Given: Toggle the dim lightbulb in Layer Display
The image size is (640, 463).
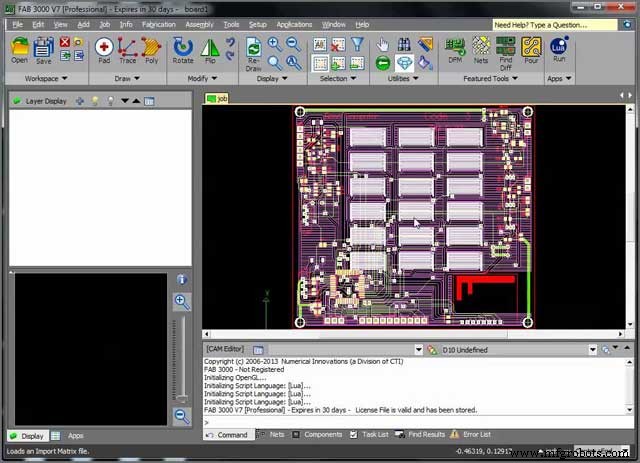Looking at the screenshot, I should [x=110, y=101].
